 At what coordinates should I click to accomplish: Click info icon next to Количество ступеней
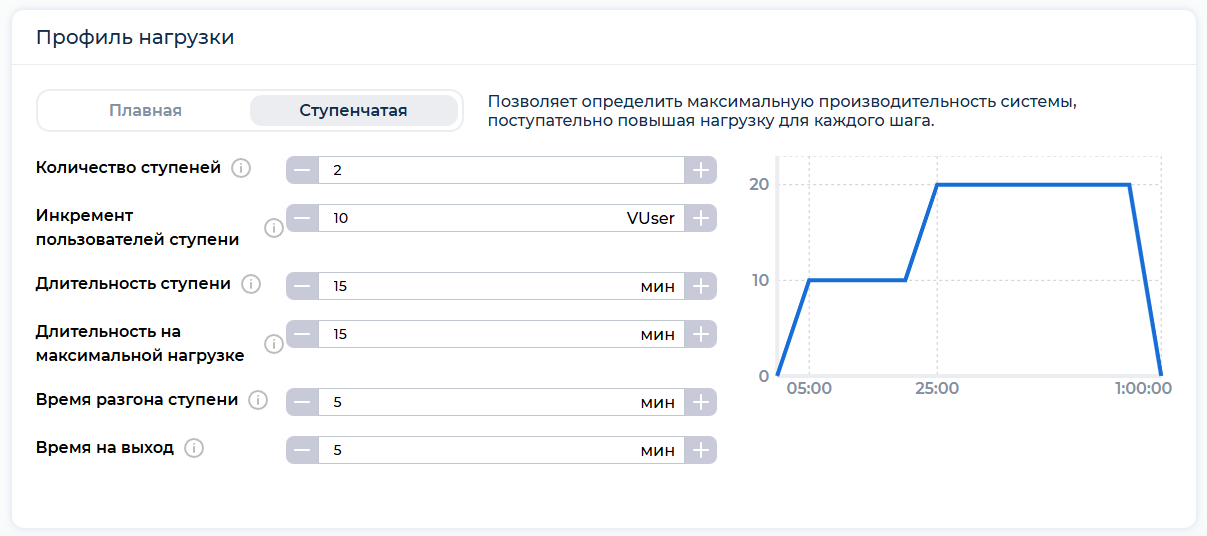pos(241,168)
